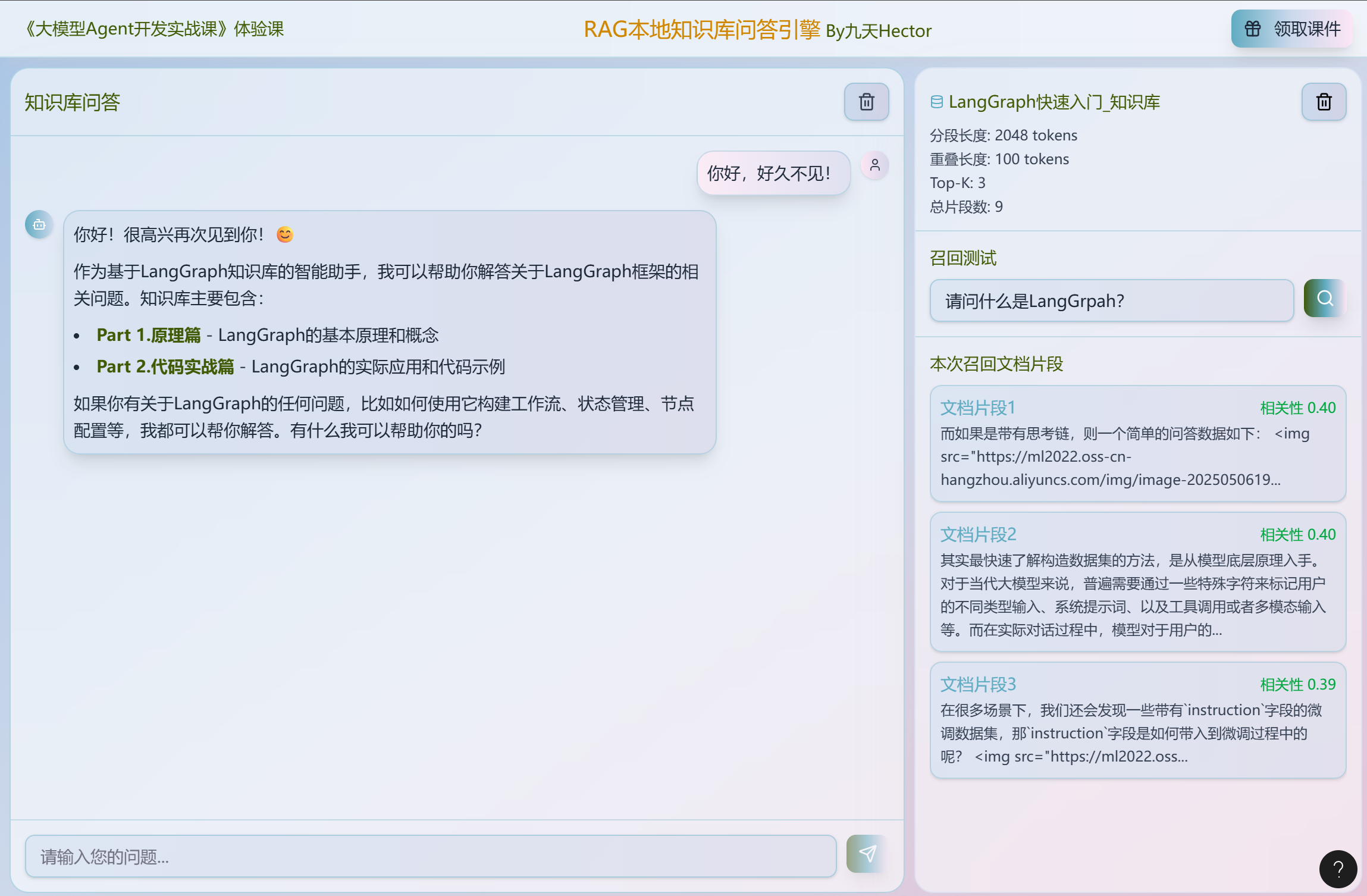The width and height of the screenshot is (1367, 896).
Task: Click the 召回测试 section heading
Action: [x=963, y=258]
